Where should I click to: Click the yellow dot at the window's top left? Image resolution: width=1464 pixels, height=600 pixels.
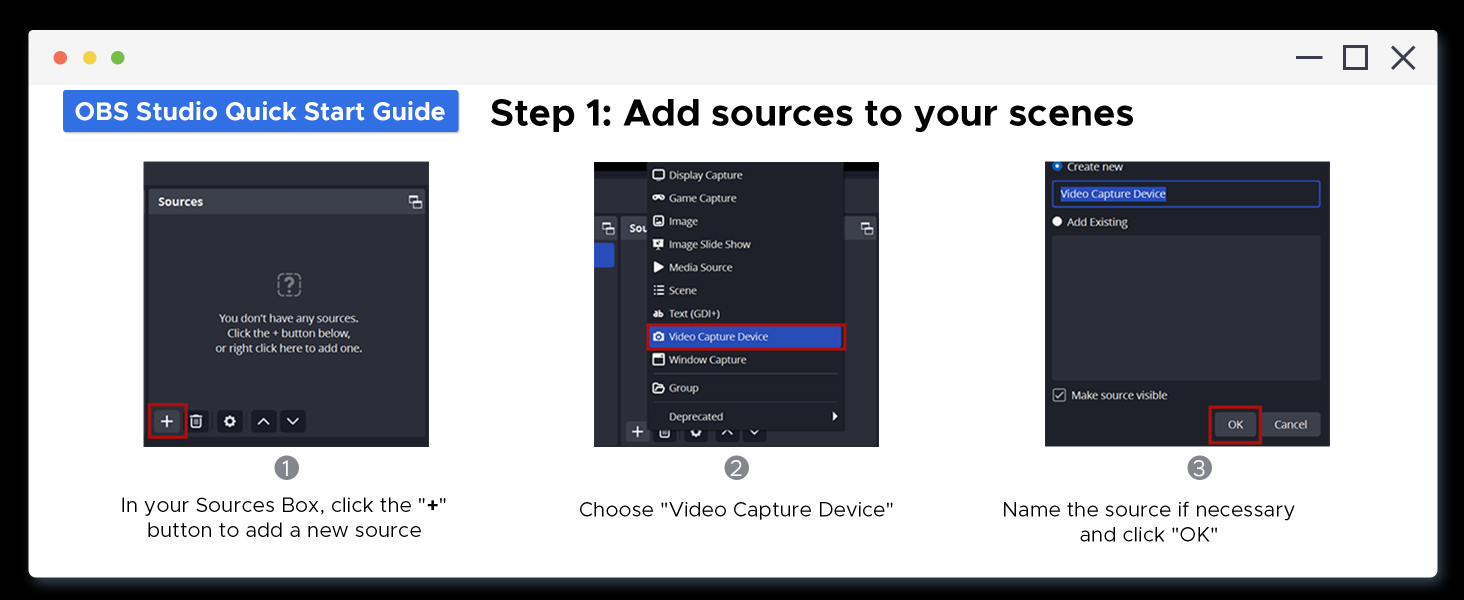(x=89, y=58)
